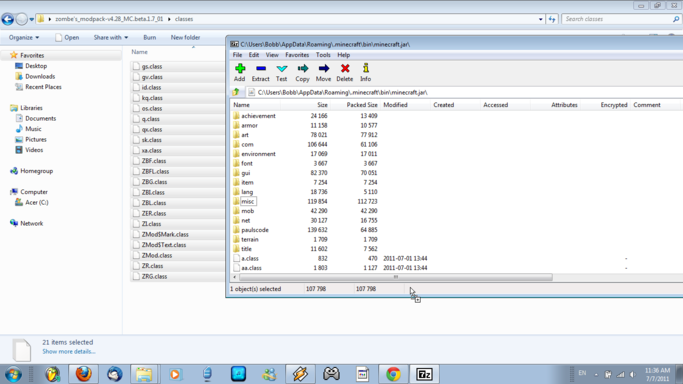This screenshot has height=384, width=683.
Task: Run Test on the archive in 7-Zip
Action: click(x=281, y=72)
